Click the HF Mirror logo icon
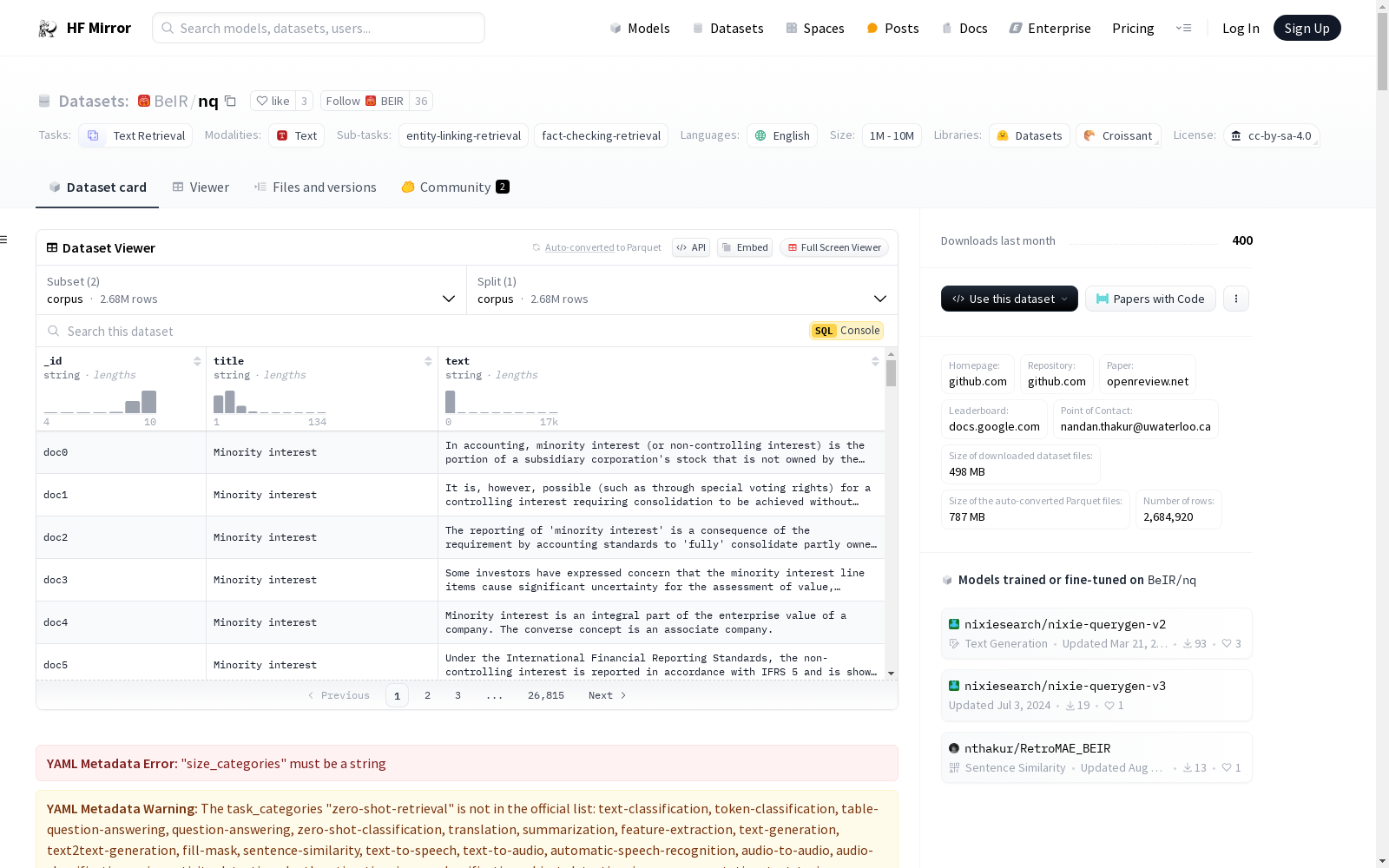This screenshot has height=868, width=1389. (x=48, y=29)
